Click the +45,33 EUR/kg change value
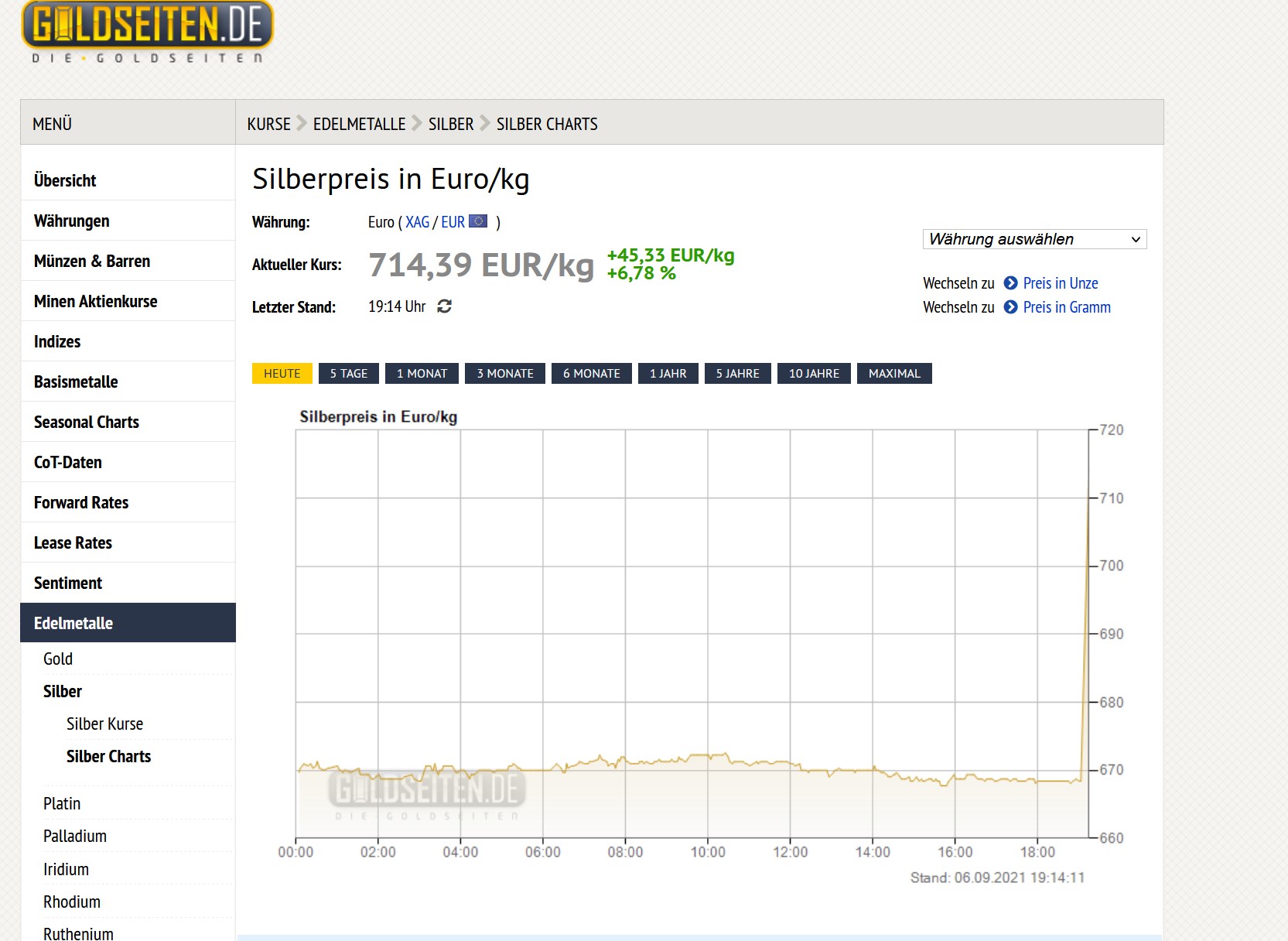Screen dimensions: 1288x941 [x=671, y=255]
